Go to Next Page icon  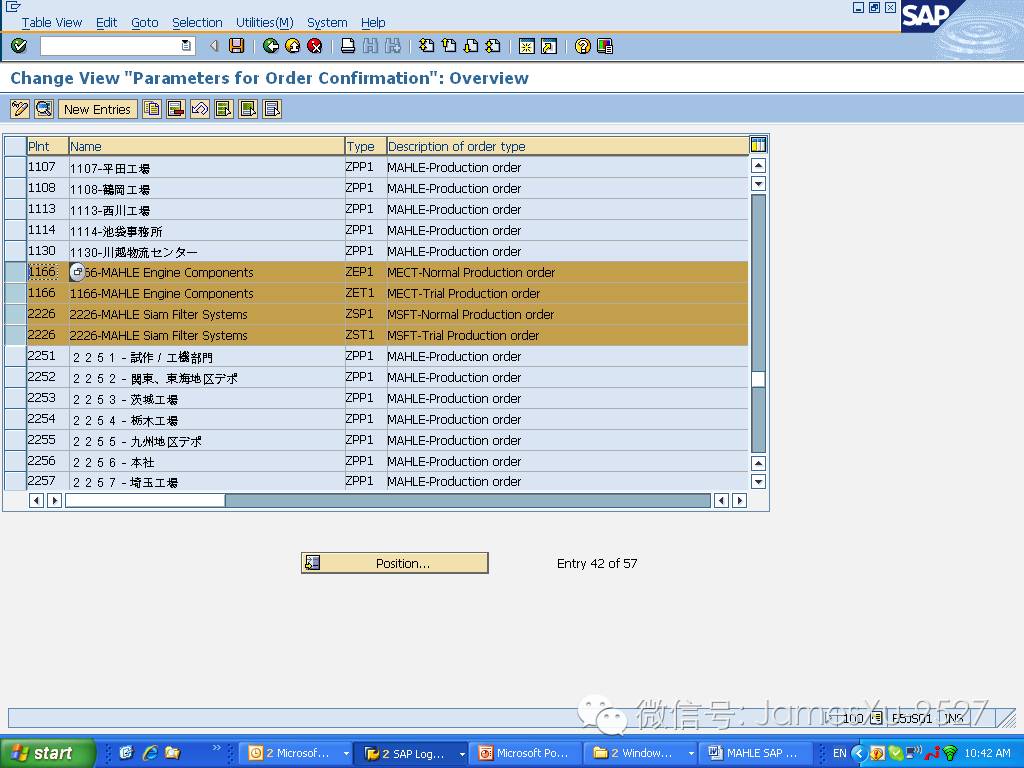click(x=471, y=46)
